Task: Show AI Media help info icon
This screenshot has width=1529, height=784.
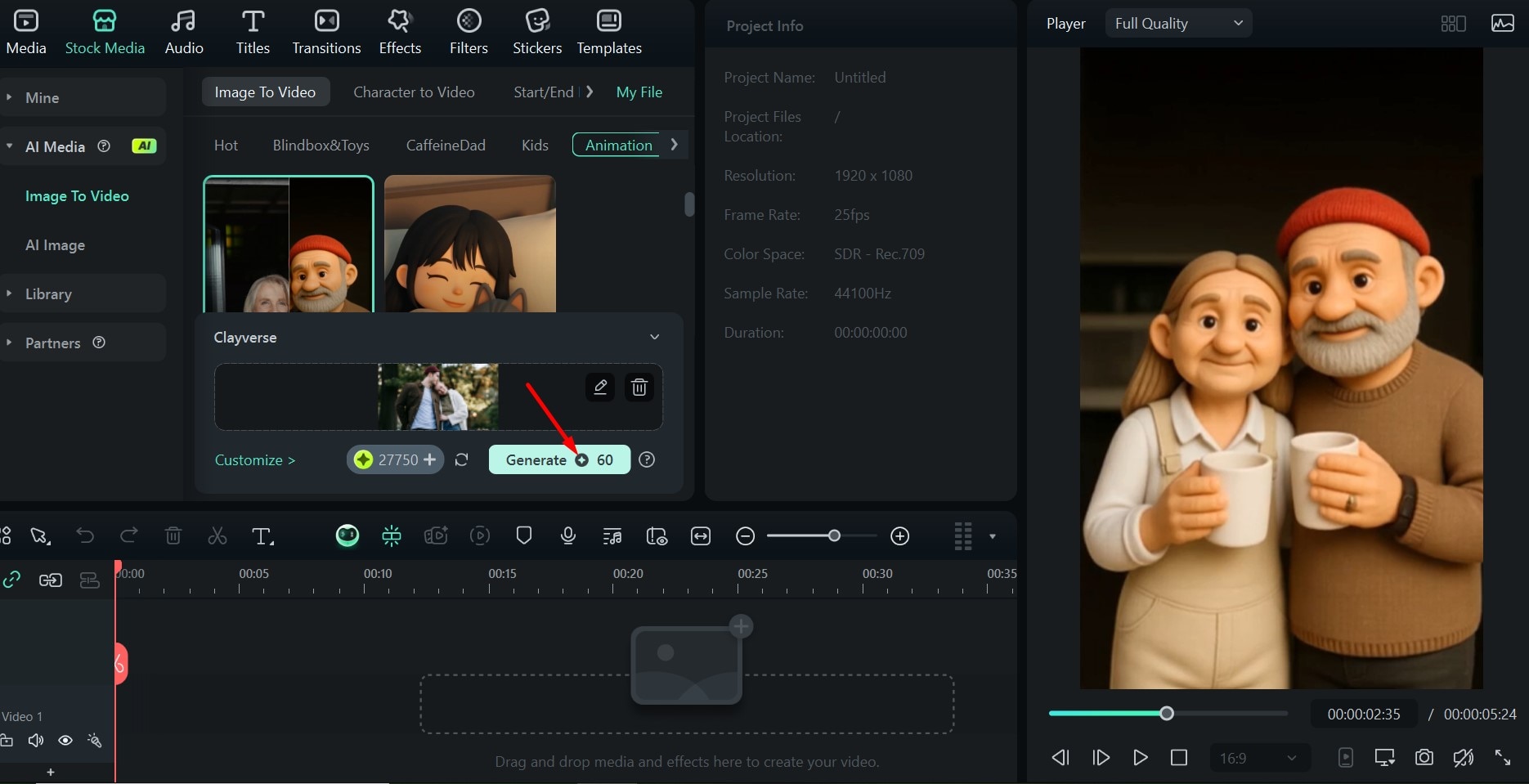Action: point(104,146)
